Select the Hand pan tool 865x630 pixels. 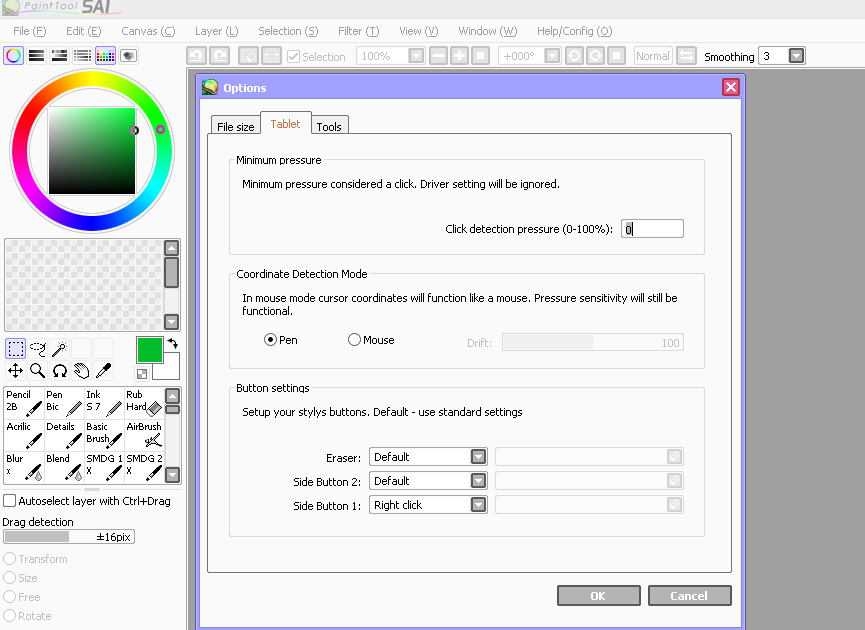[82, 371]
